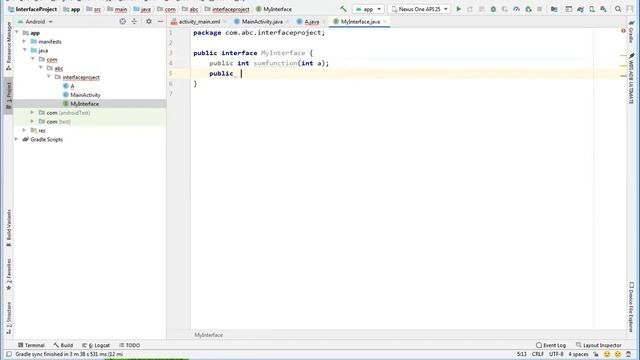640x360 pixels.
Task: Collapse the app module tree node
Action: [17, 32]
